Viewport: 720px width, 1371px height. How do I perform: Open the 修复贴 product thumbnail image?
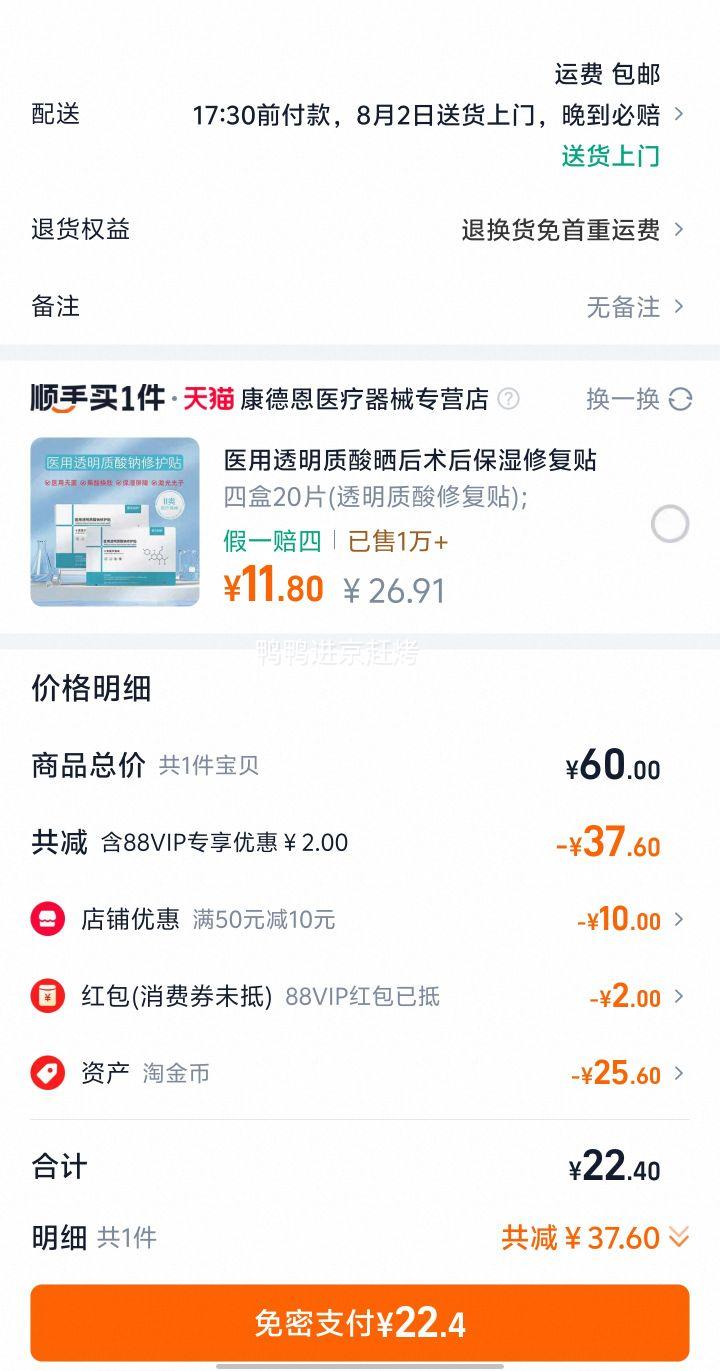(115, 522)
